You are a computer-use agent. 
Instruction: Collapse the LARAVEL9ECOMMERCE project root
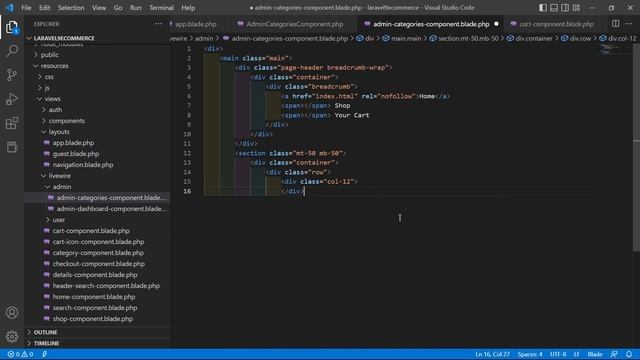(x=64, y=38)
